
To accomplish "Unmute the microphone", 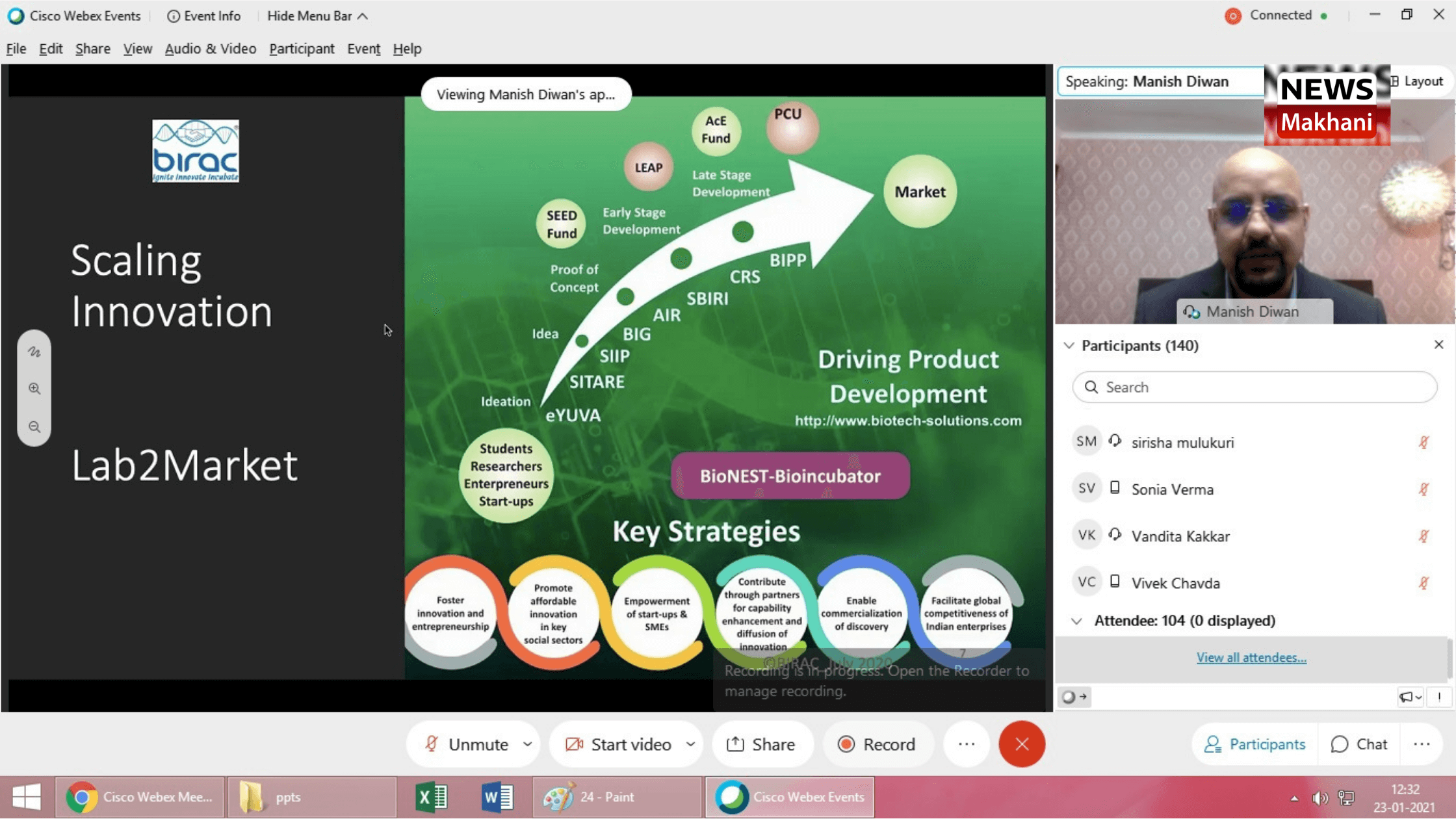I will (x=467, y=744).
